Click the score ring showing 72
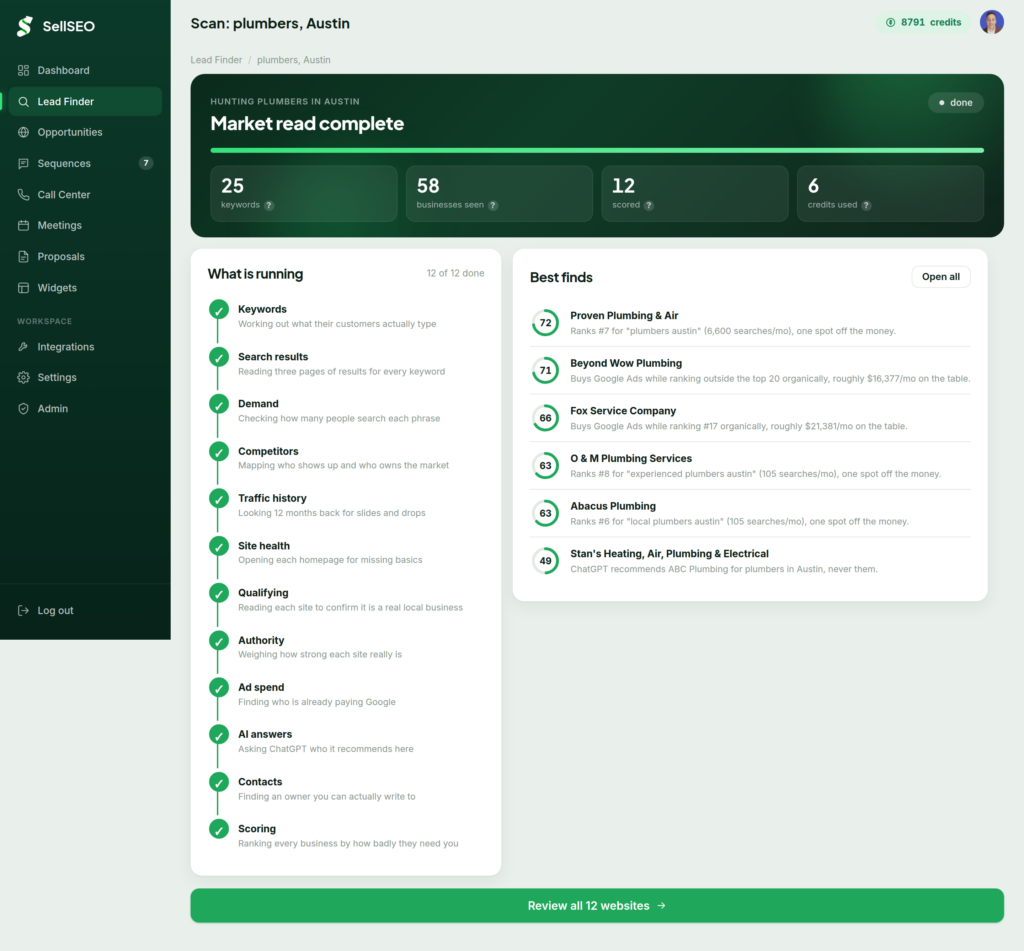This screenshot has height=951, width=1024. pyautogui.click(x=545, y=323)
